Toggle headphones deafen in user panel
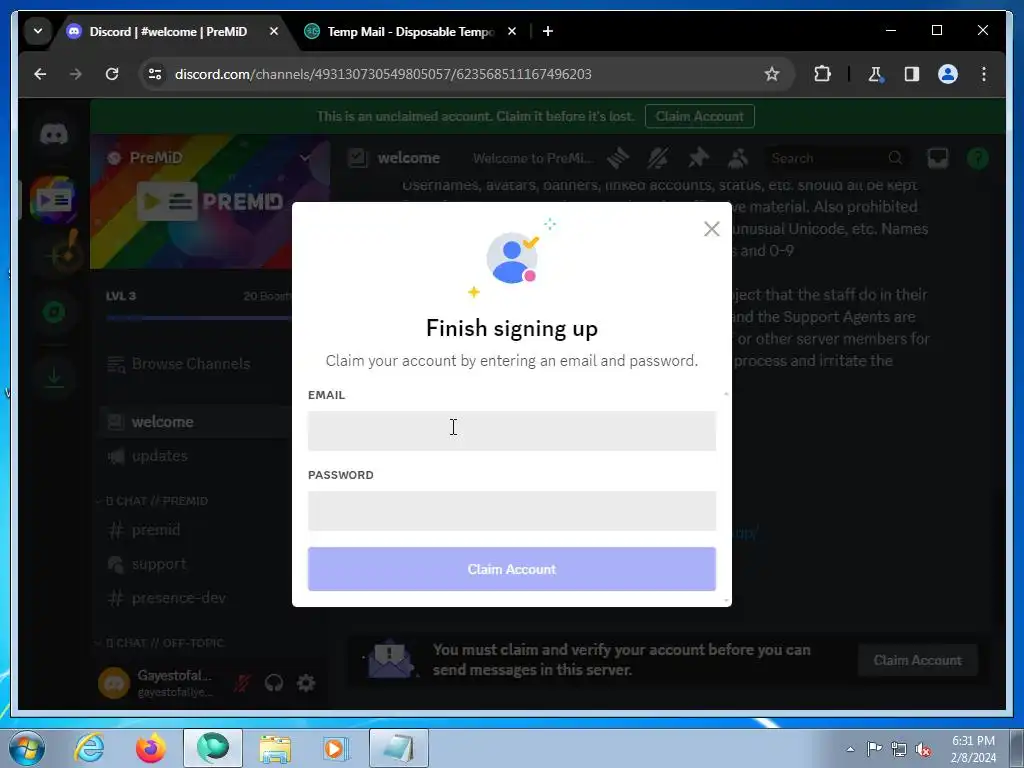Viewport: 1024px width, 768px height. click(x=274, y=683)
